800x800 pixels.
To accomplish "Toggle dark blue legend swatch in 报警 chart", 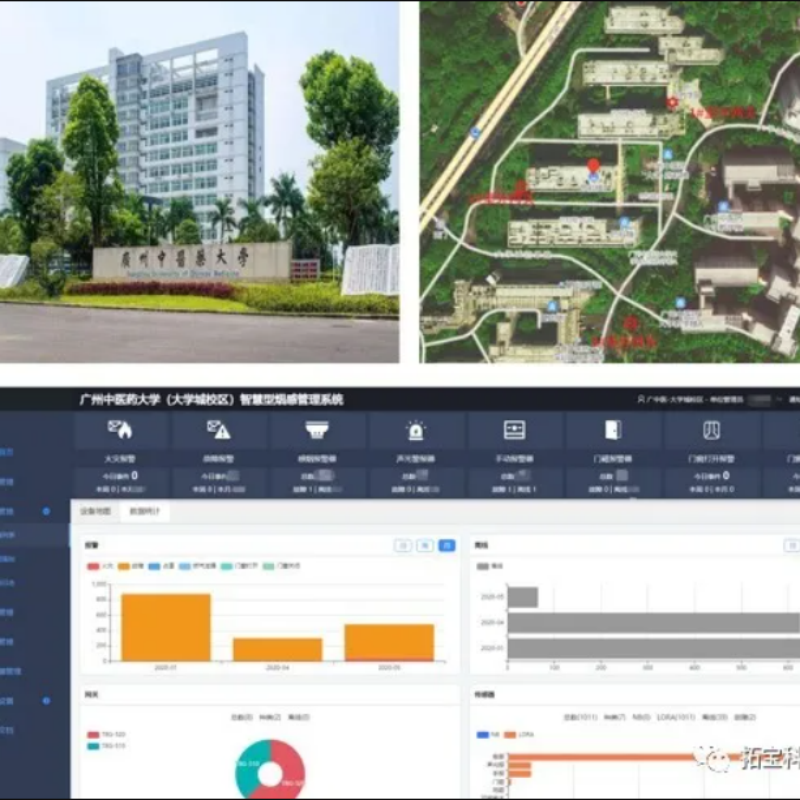I will click(x=154, y=566).
